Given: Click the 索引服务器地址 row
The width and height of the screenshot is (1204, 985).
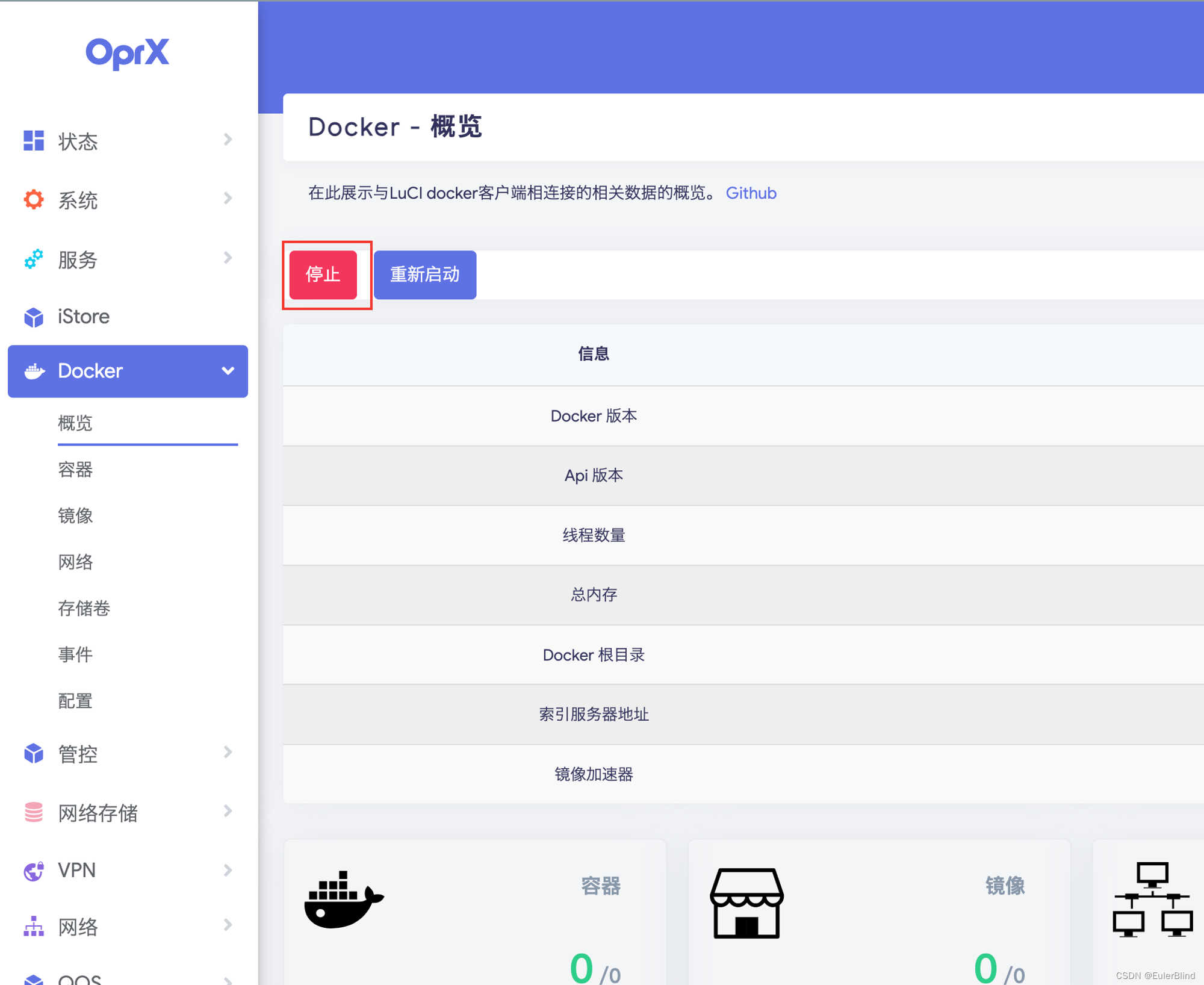Looking at the screenshot, I should tap(743, 714).
